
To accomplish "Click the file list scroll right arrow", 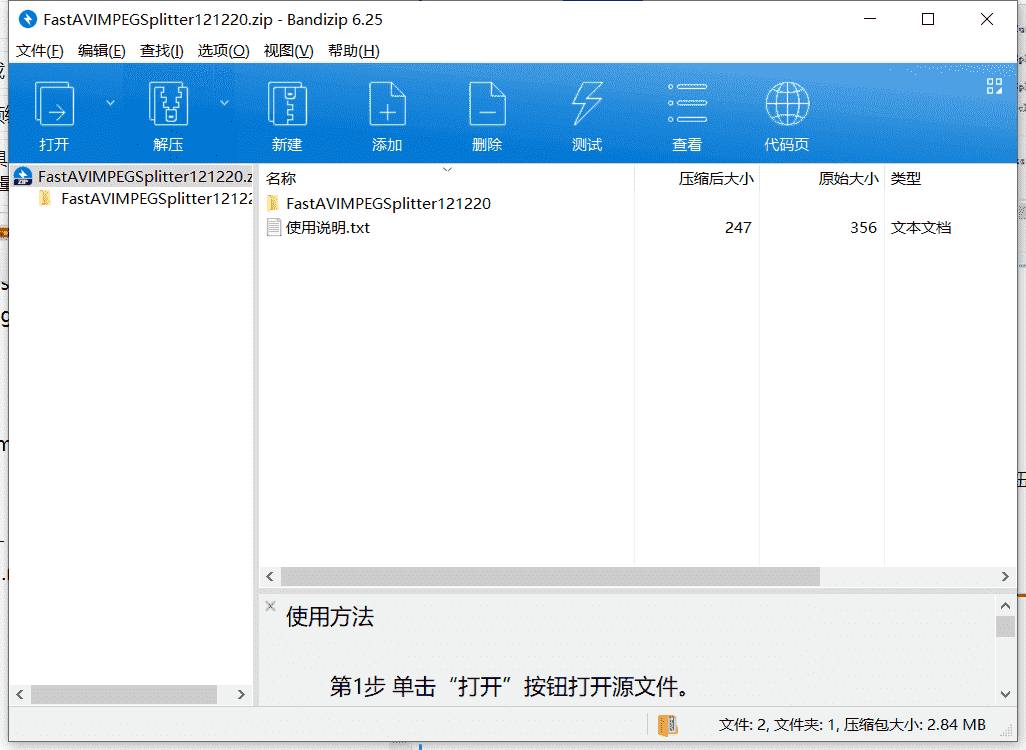I will [1005, 577].
